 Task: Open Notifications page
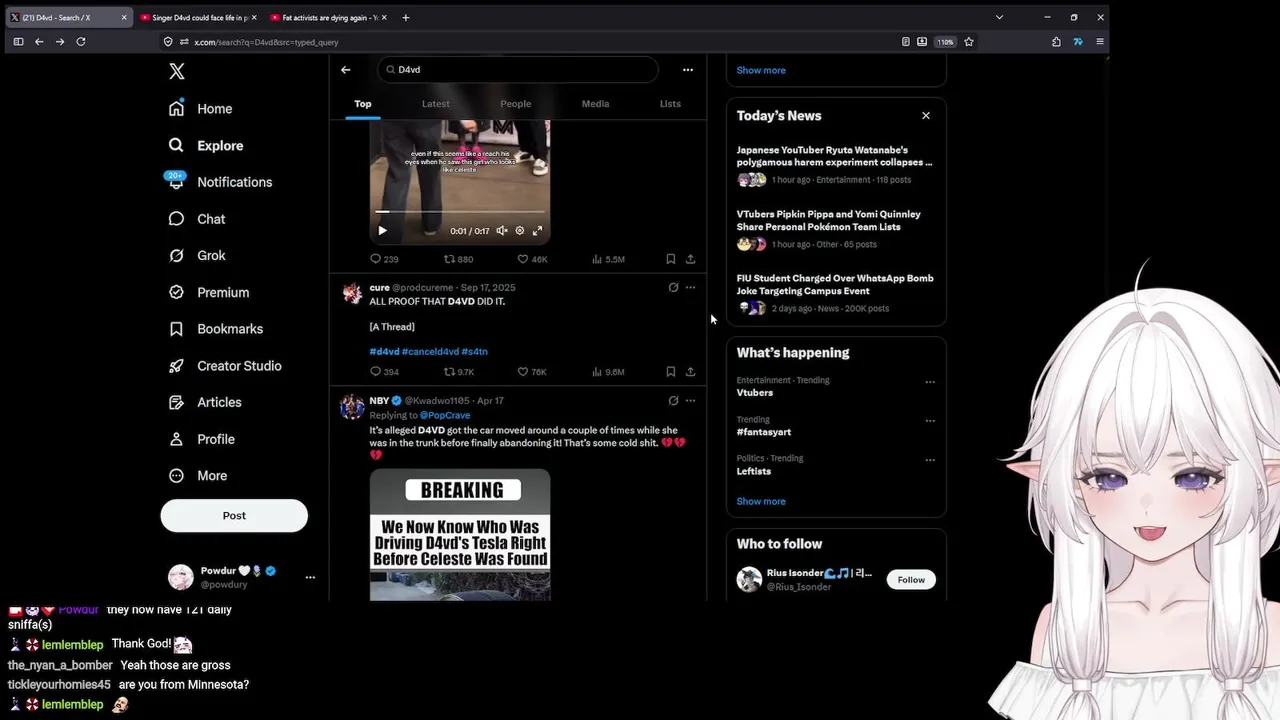click(220, 182)
